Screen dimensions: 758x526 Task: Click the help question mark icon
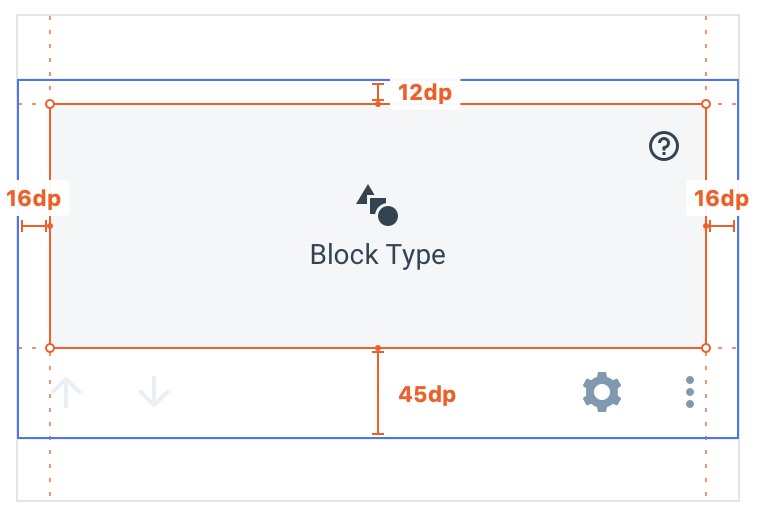coord(664,147)
